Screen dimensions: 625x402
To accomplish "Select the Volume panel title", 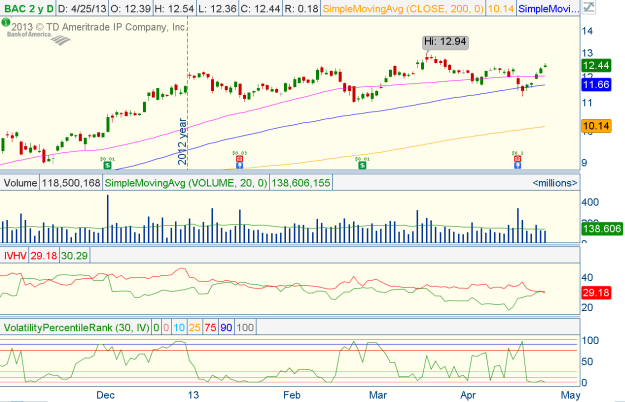I will [20, 184].
